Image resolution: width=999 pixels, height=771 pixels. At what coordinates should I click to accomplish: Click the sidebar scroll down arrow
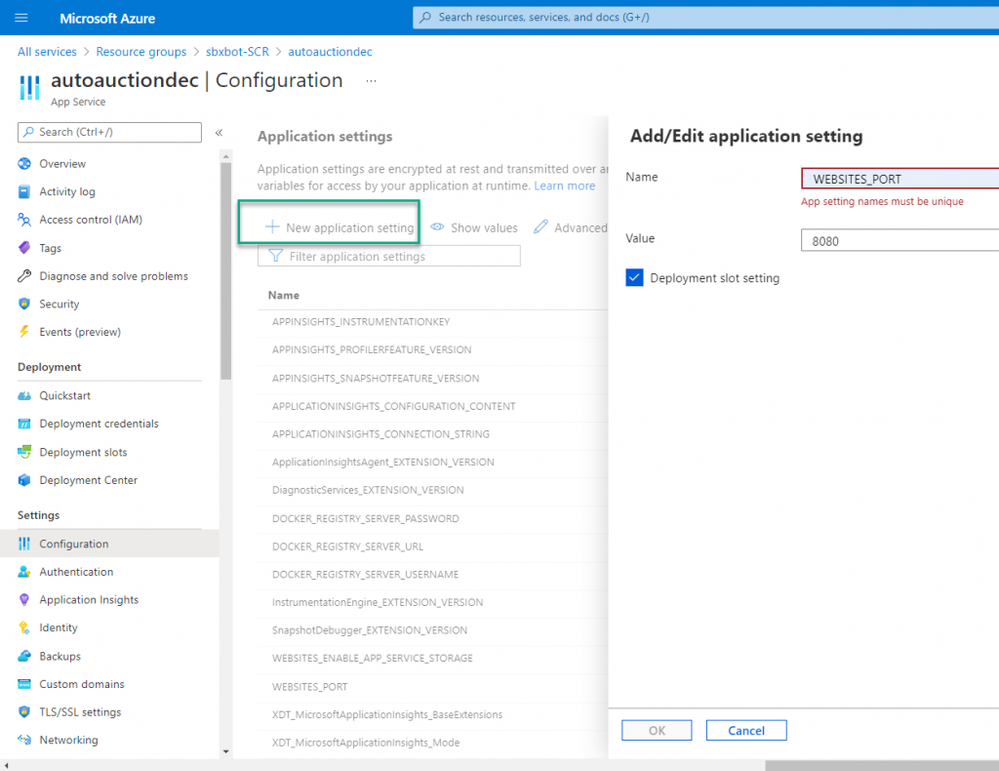(226, 752)
